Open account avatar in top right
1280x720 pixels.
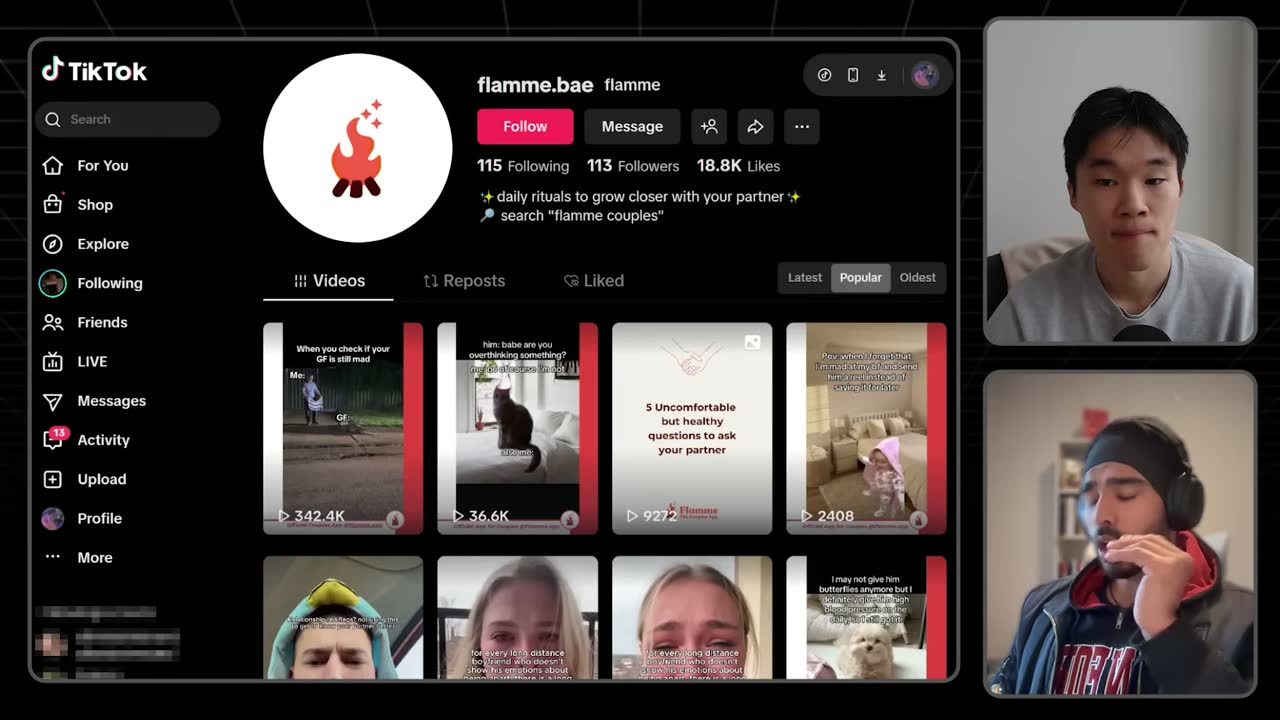point(925,75)
